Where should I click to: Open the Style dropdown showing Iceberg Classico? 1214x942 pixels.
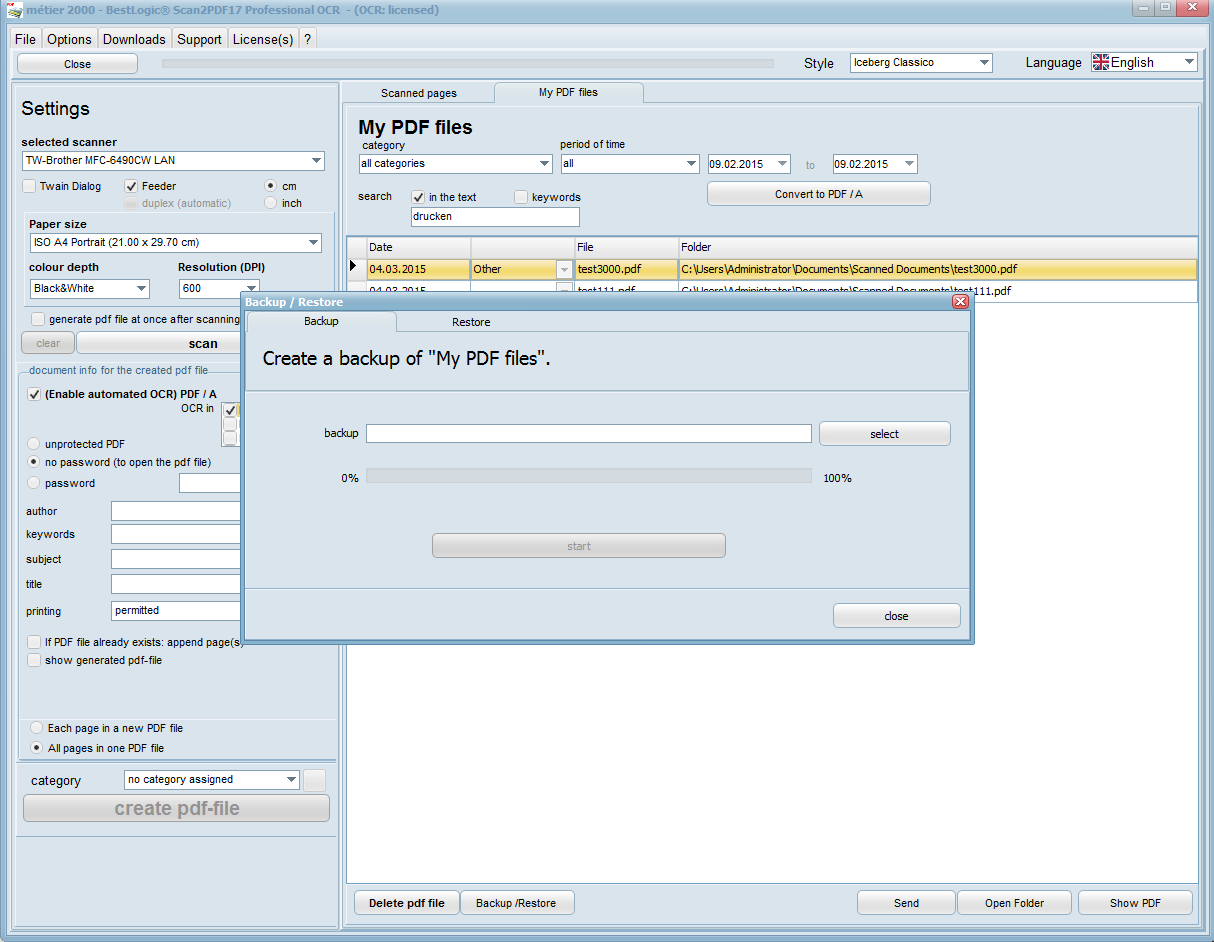(920, 63)
